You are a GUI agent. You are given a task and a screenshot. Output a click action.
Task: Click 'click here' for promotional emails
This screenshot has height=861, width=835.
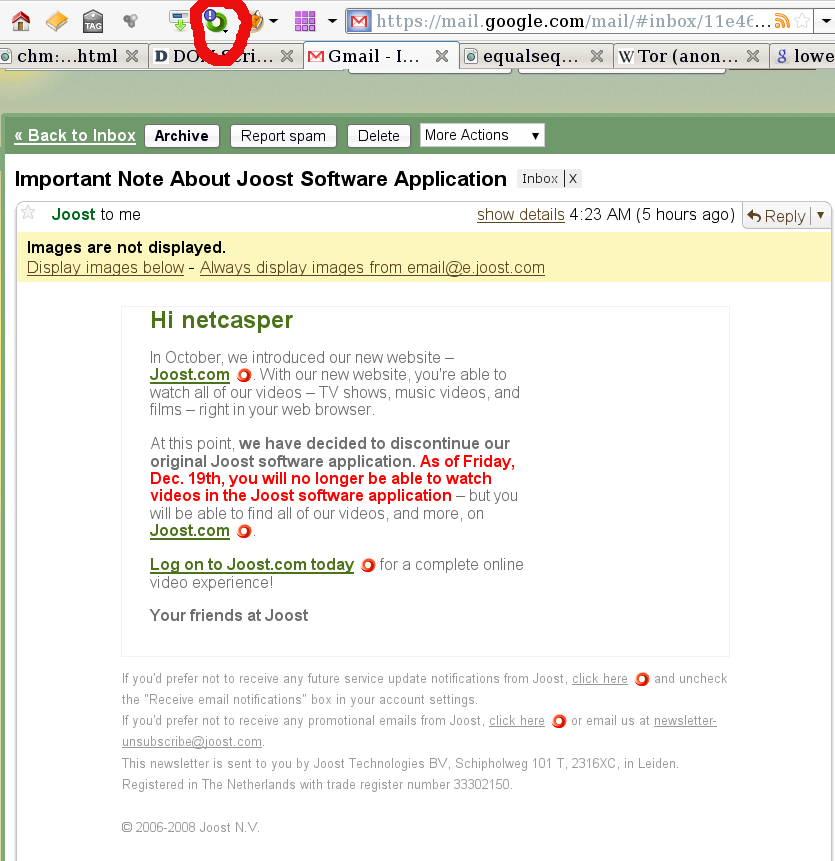pos(517,720)
